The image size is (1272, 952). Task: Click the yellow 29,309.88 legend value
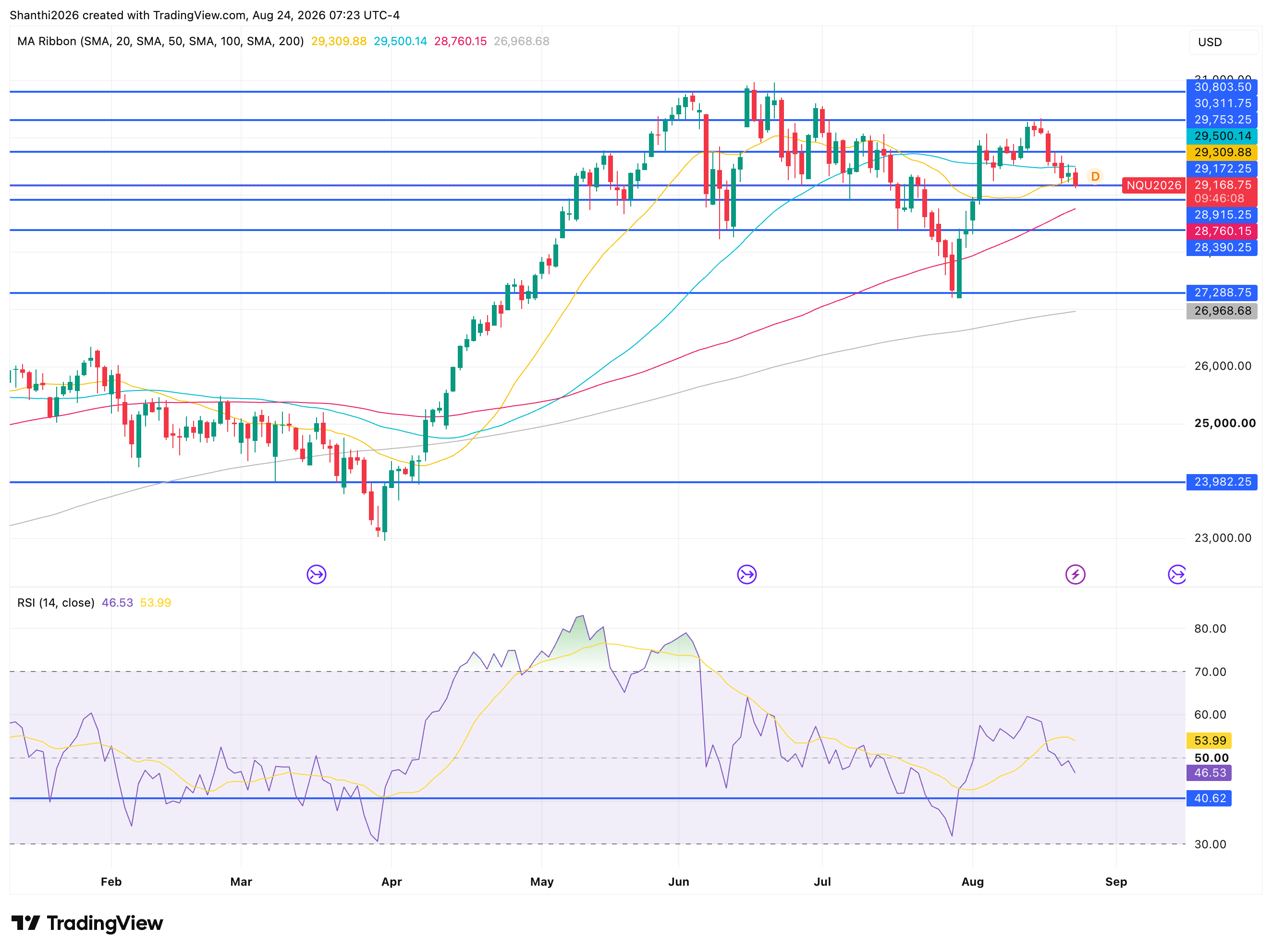point(339,41)
